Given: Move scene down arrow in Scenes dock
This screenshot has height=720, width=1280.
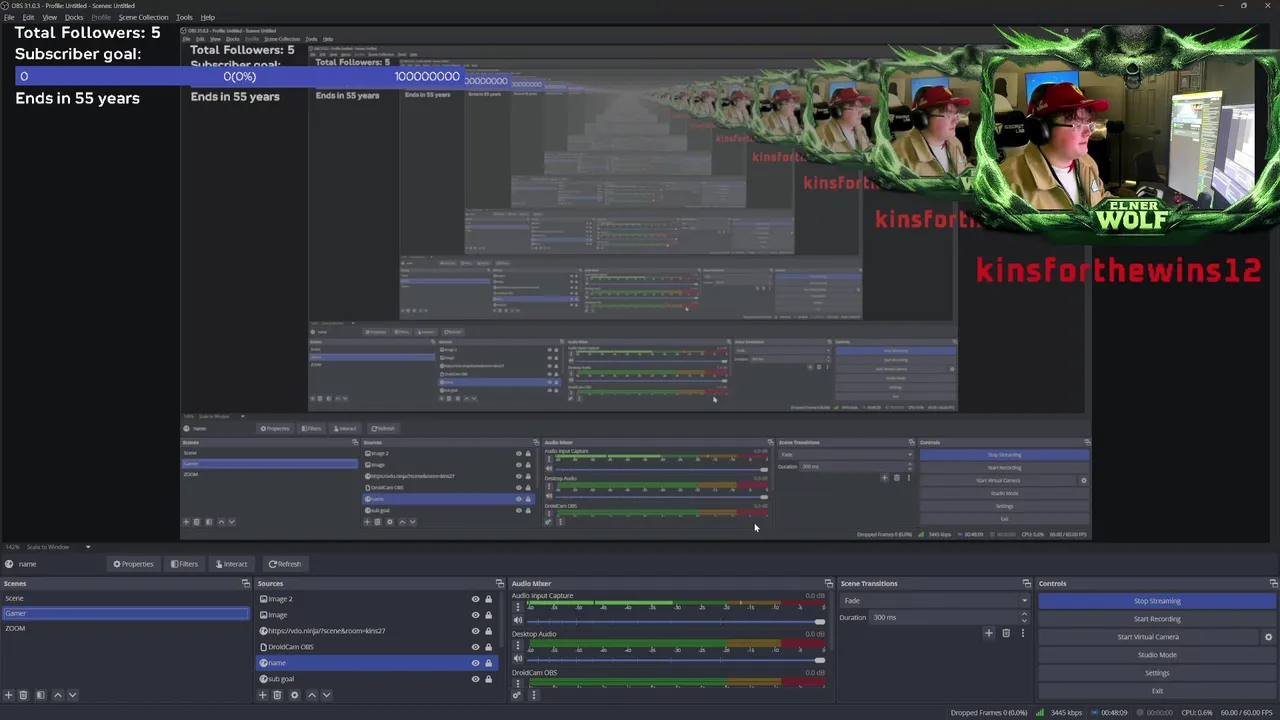Looking at the screenshot, I should 72,695.
